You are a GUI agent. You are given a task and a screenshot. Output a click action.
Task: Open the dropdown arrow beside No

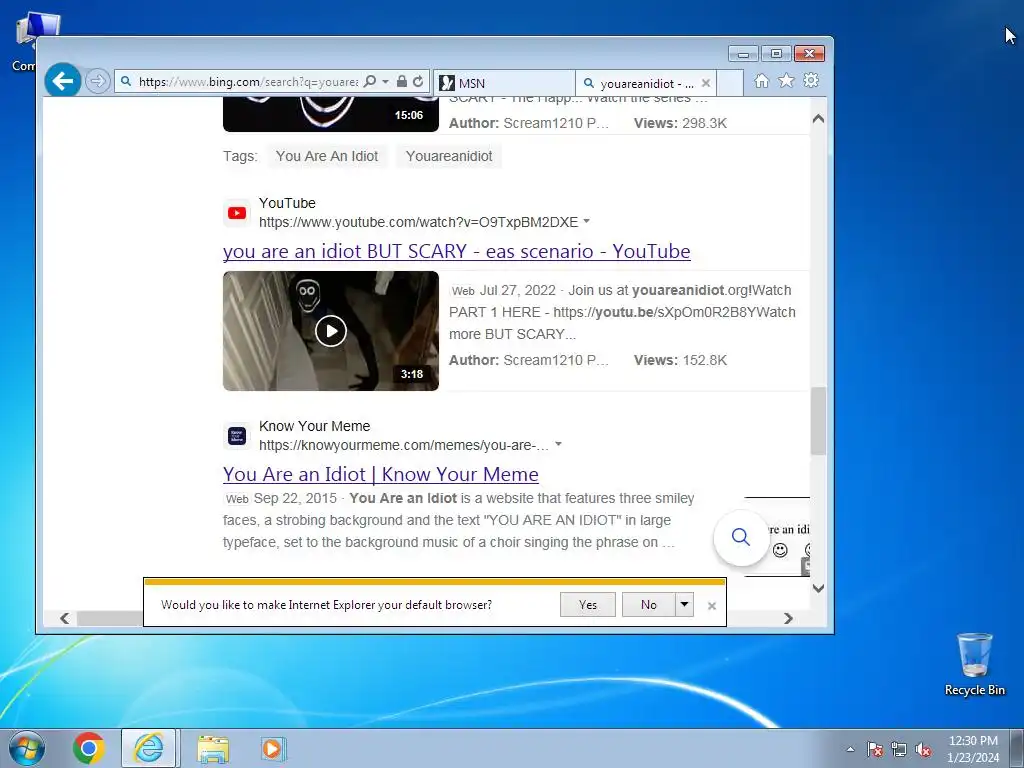684,605
